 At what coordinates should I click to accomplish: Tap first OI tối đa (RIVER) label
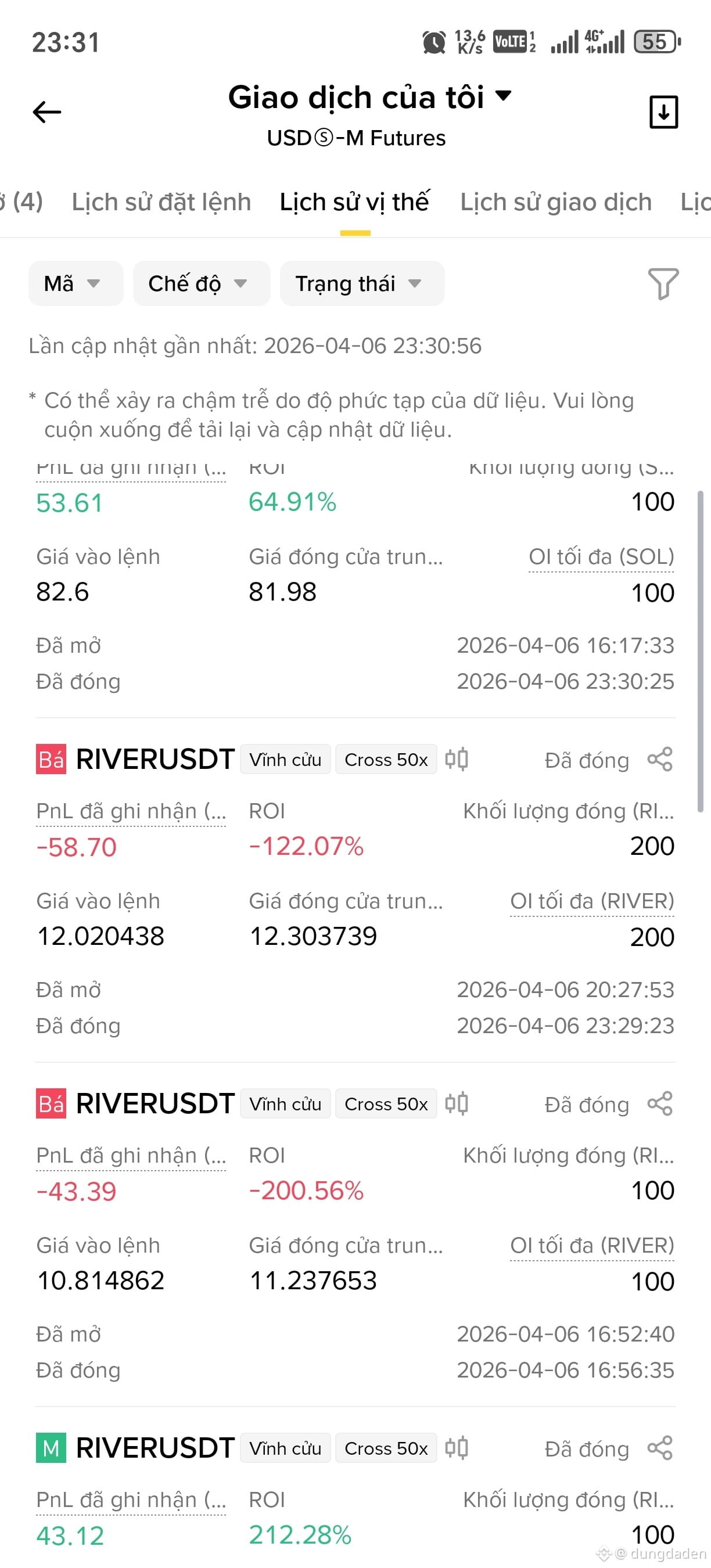(592, 901)
